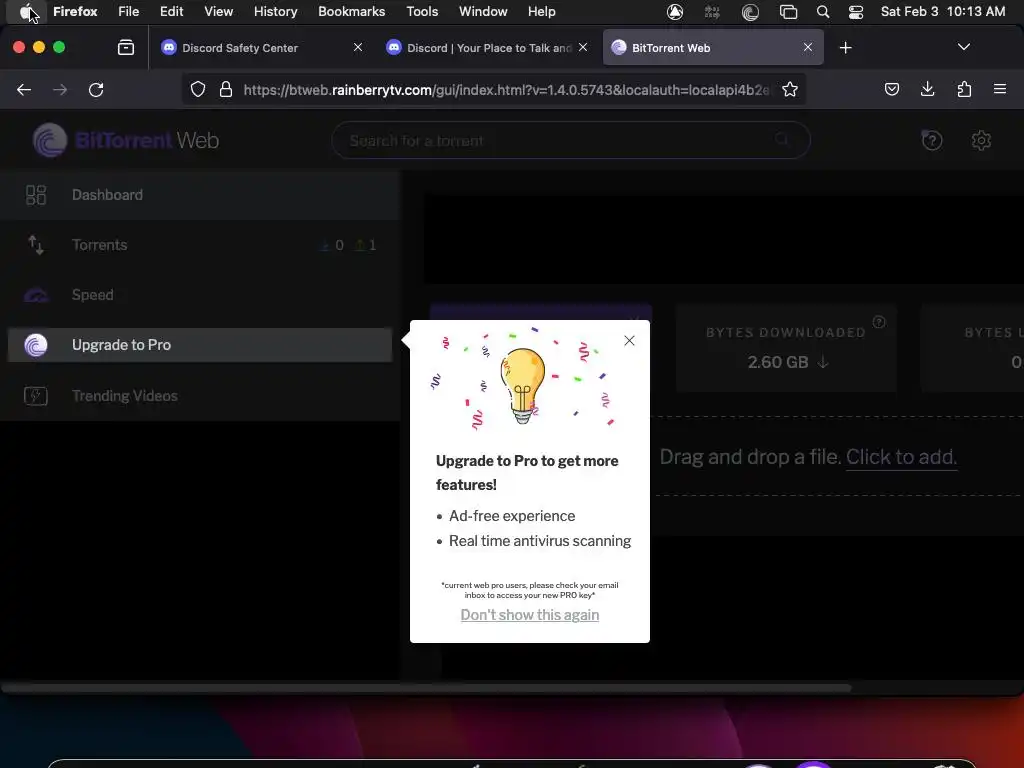Open the Window menu in menu bar
1024x768 pixels.
click(483, 11)
